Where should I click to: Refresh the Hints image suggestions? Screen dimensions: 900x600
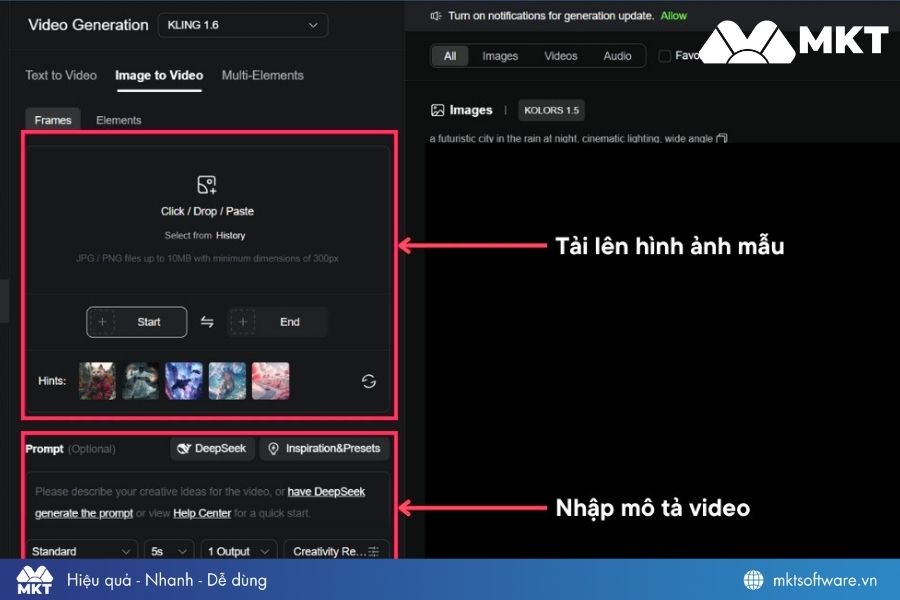(x=368, y=381)
